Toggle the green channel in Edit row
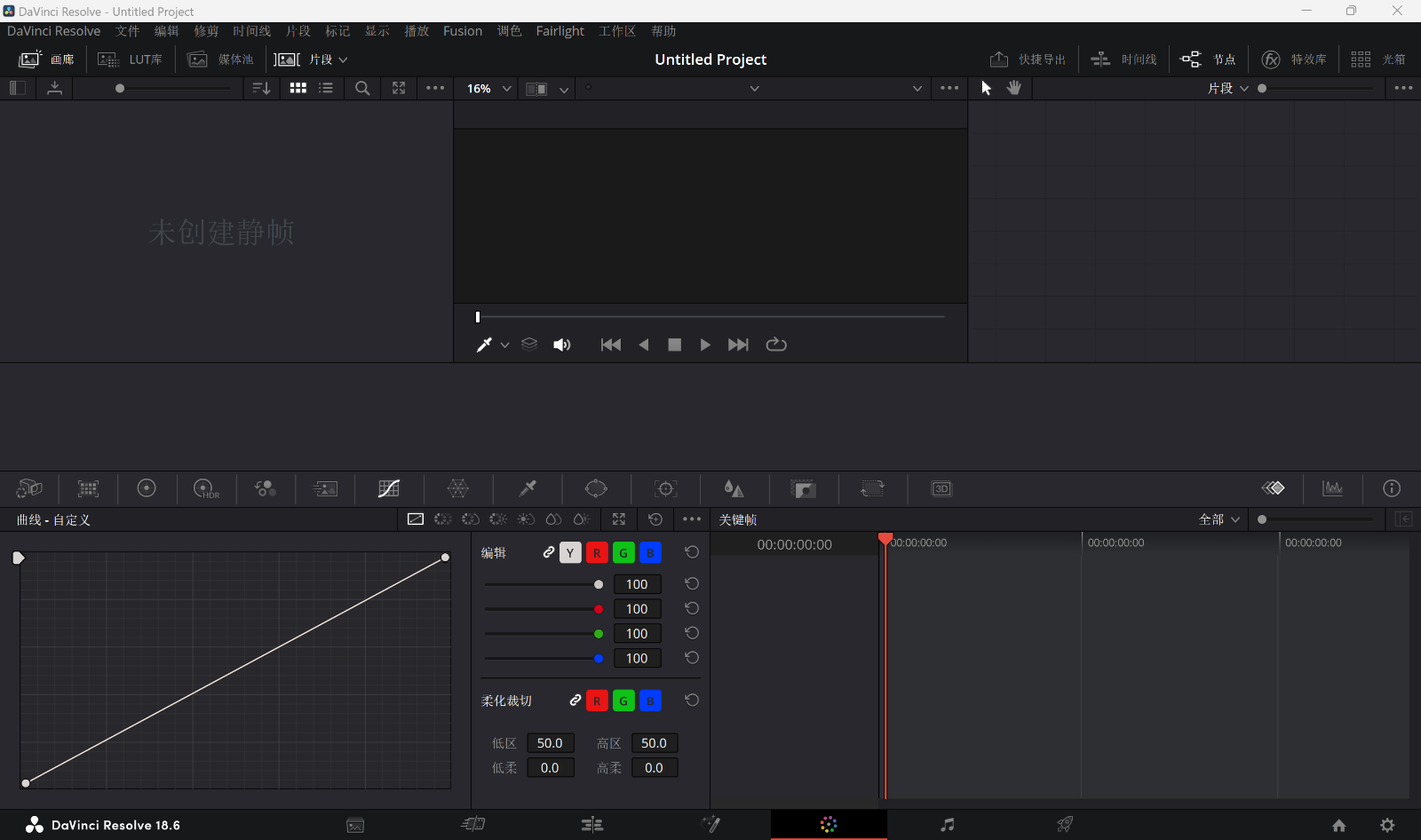 tap(623, 553)
